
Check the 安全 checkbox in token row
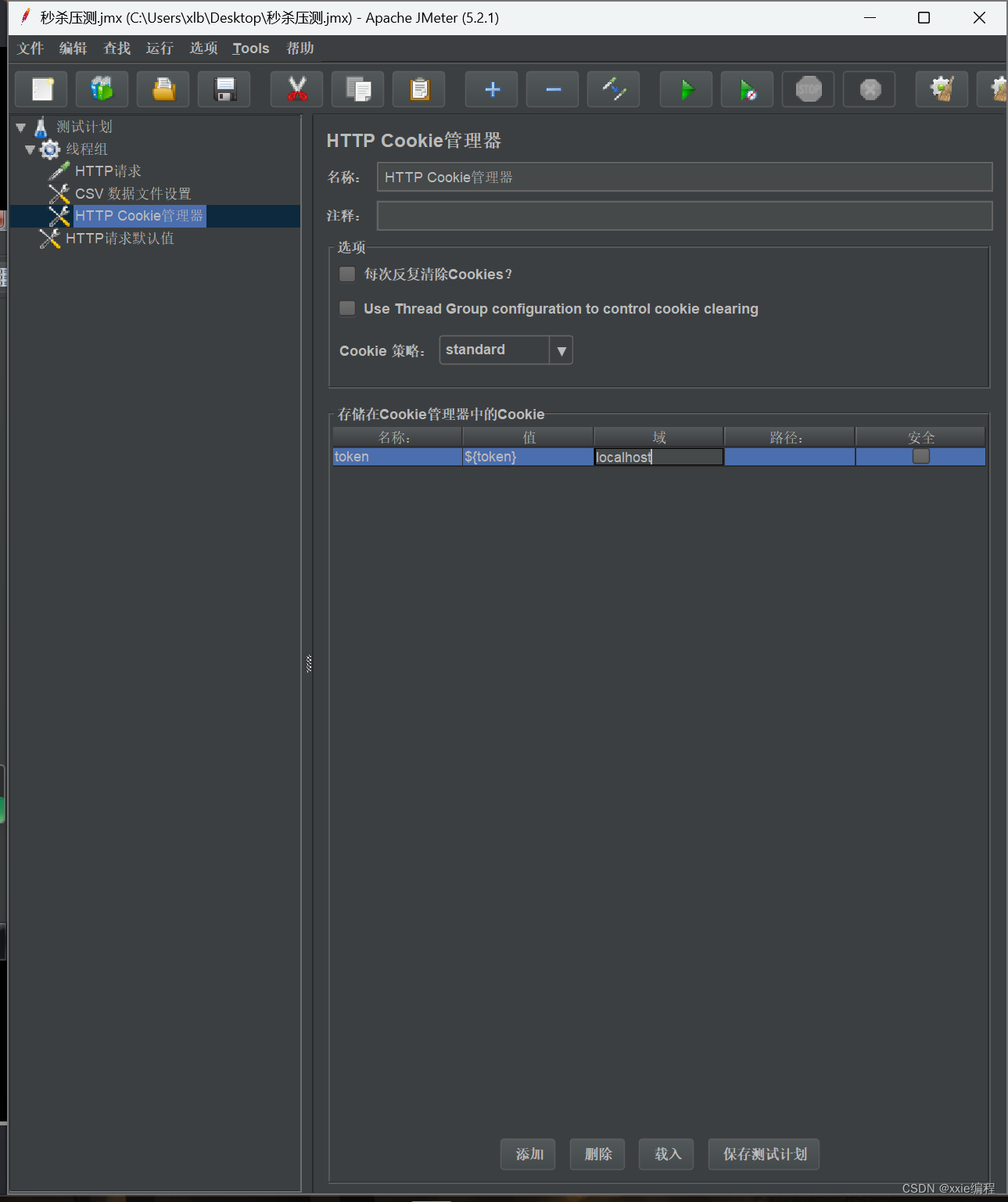921,457
